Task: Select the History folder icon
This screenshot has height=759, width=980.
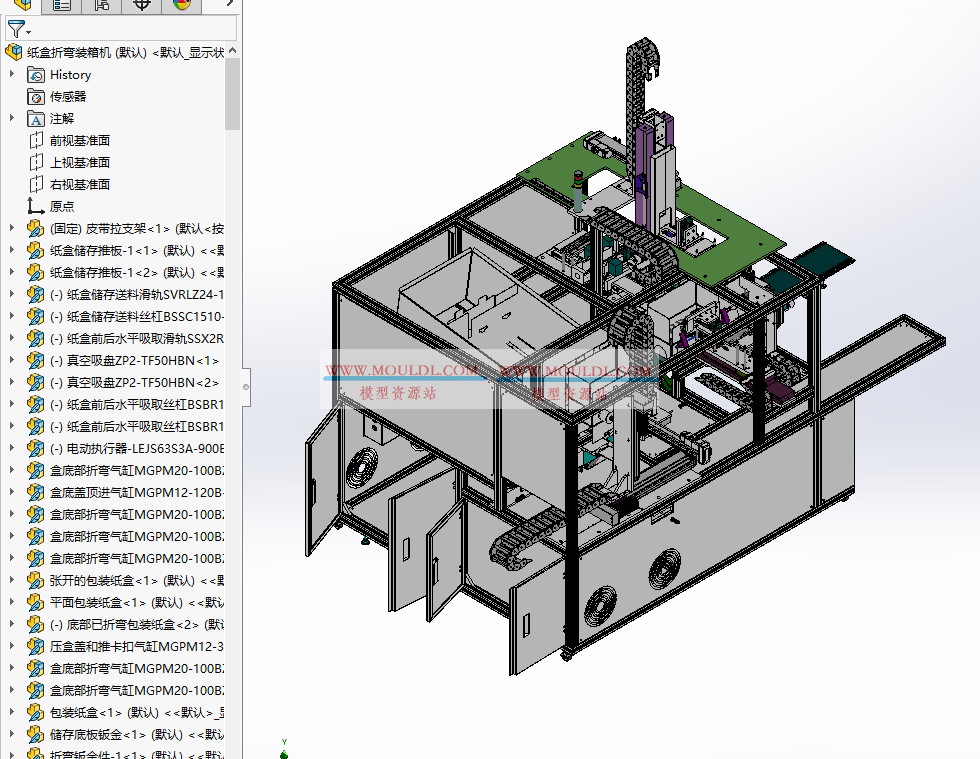Action: point(36,74)
